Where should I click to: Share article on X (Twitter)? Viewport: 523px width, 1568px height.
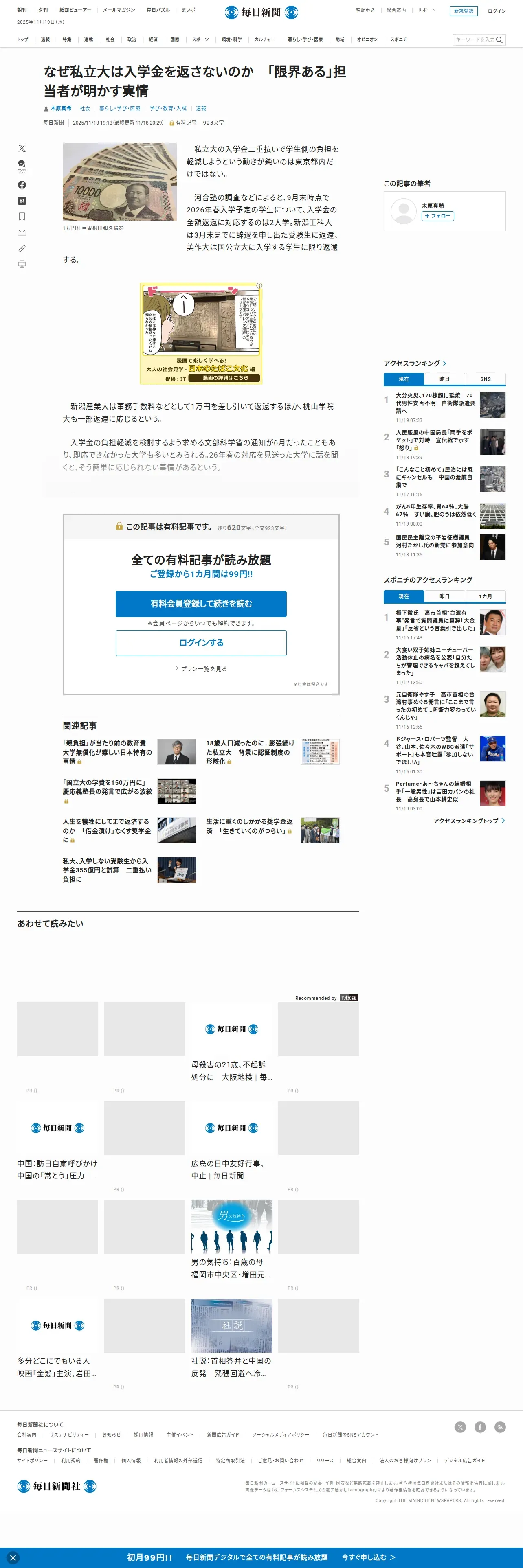22,148
